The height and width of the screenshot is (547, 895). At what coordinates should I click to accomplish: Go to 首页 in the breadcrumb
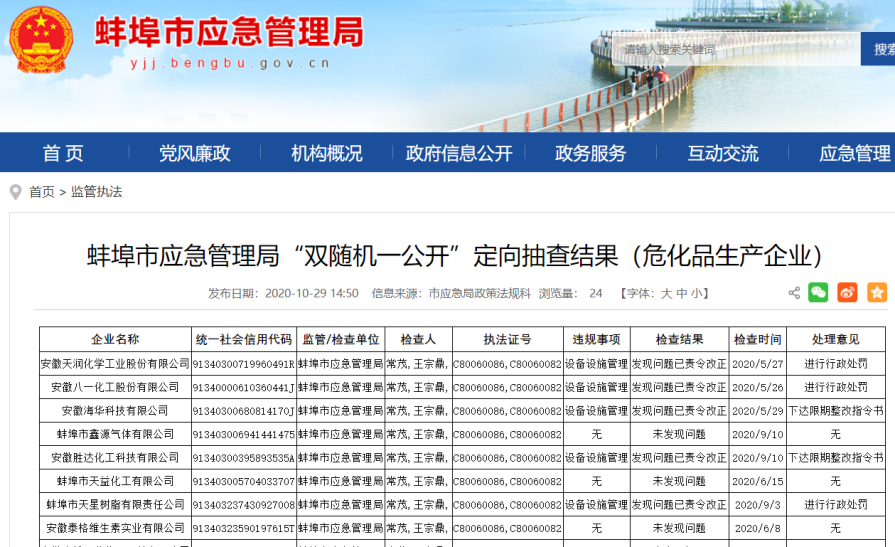(x=42, y=192)
